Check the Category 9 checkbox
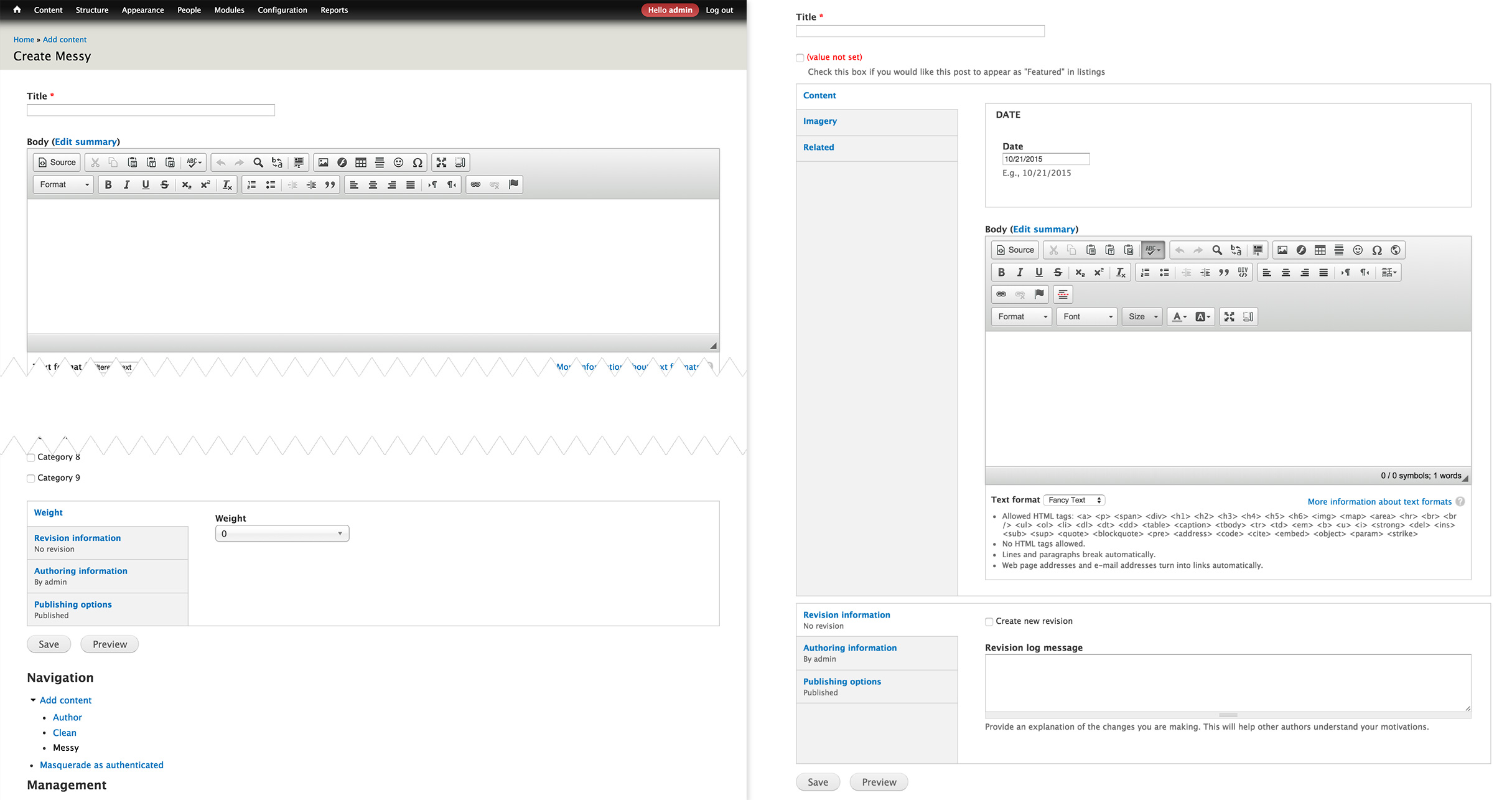The image size is (1512, 800). click(x=31, y=479)
